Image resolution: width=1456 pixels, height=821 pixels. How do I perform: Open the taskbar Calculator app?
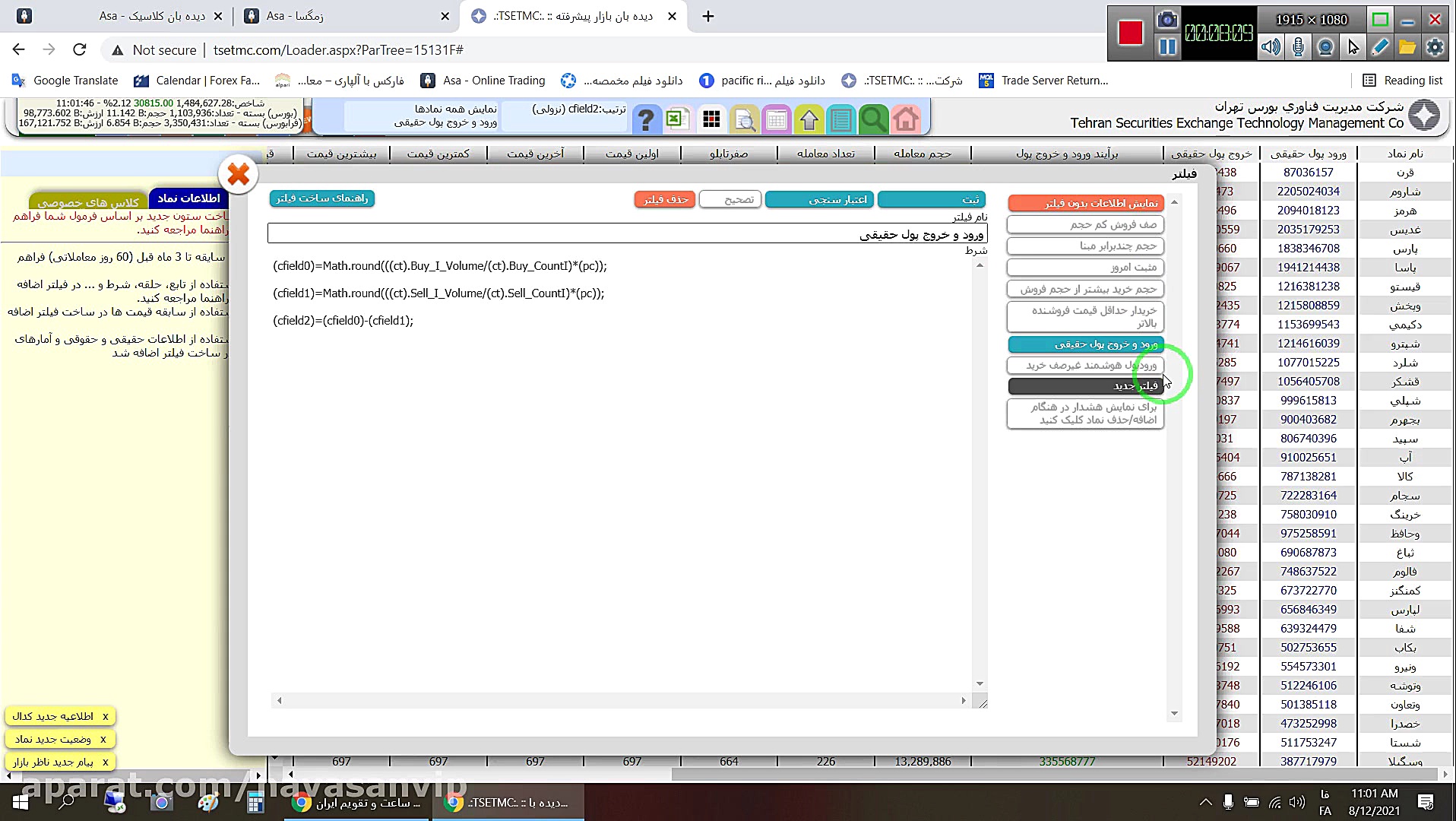pyautogui.click(x=255, y=802)
